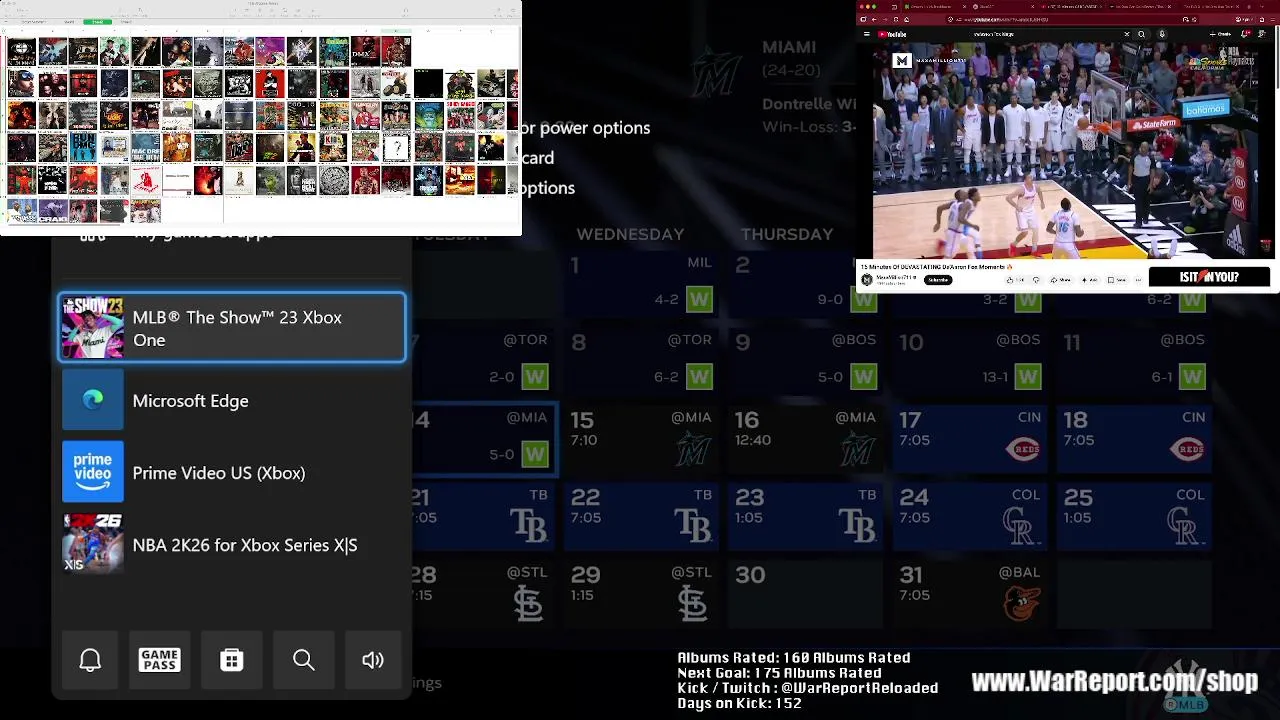Select the green active sheet tab

[x=97, y=21]
